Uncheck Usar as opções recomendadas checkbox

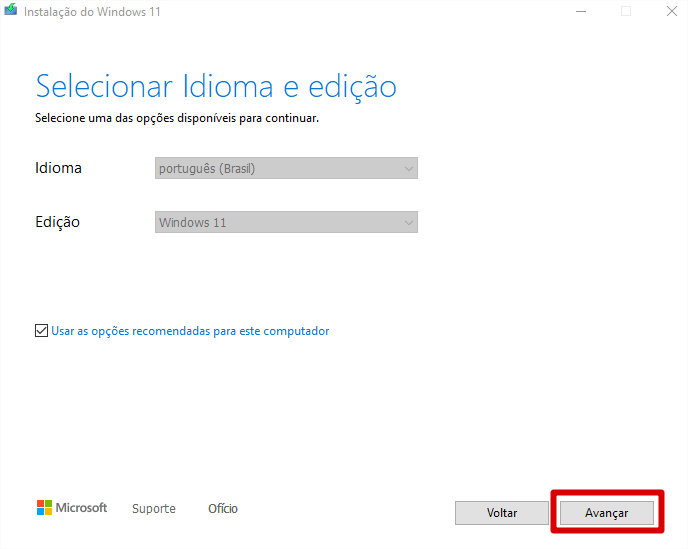(x=41, y=330)
